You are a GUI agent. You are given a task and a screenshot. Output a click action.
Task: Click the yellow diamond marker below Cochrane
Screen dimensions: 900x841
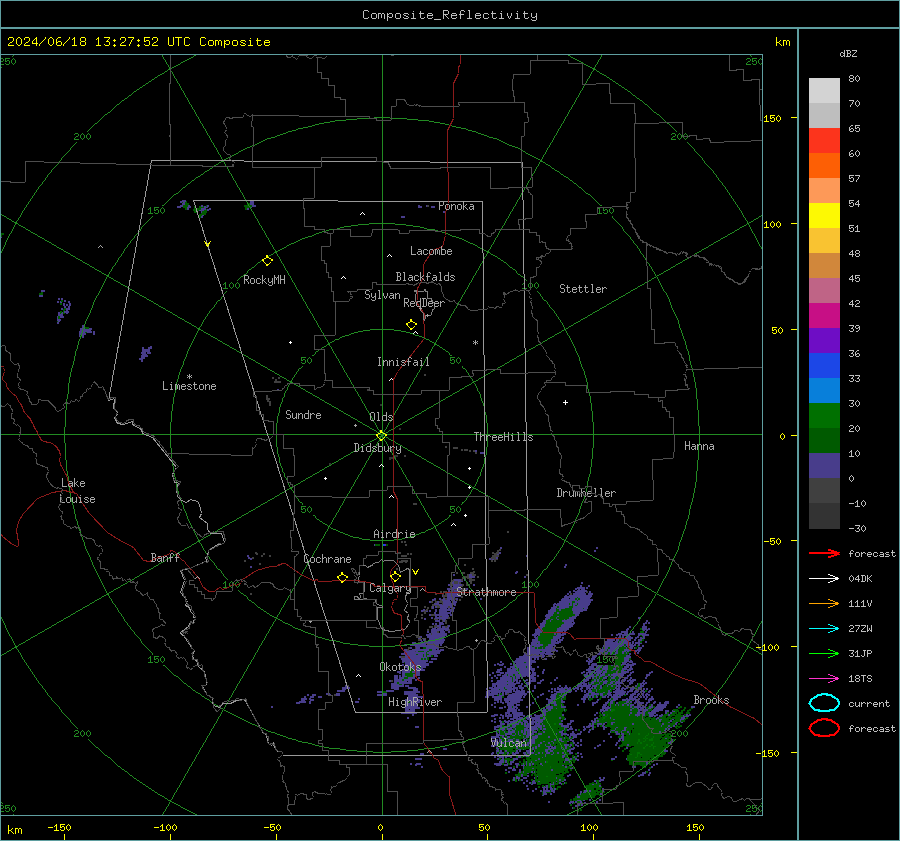pos(342,577)
